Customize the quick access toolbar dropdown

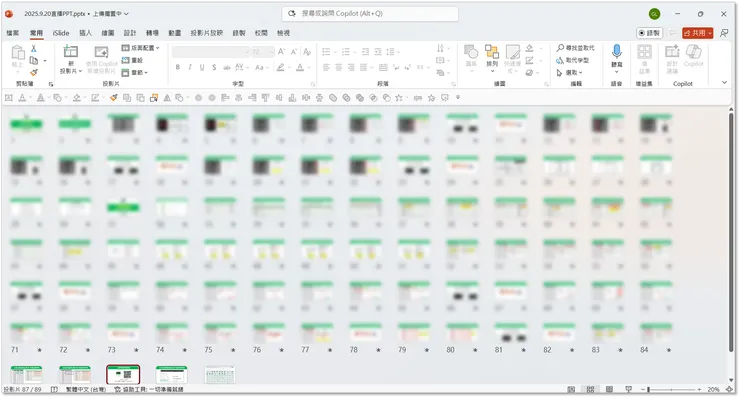pyautogui.click(x=458, y=98)
